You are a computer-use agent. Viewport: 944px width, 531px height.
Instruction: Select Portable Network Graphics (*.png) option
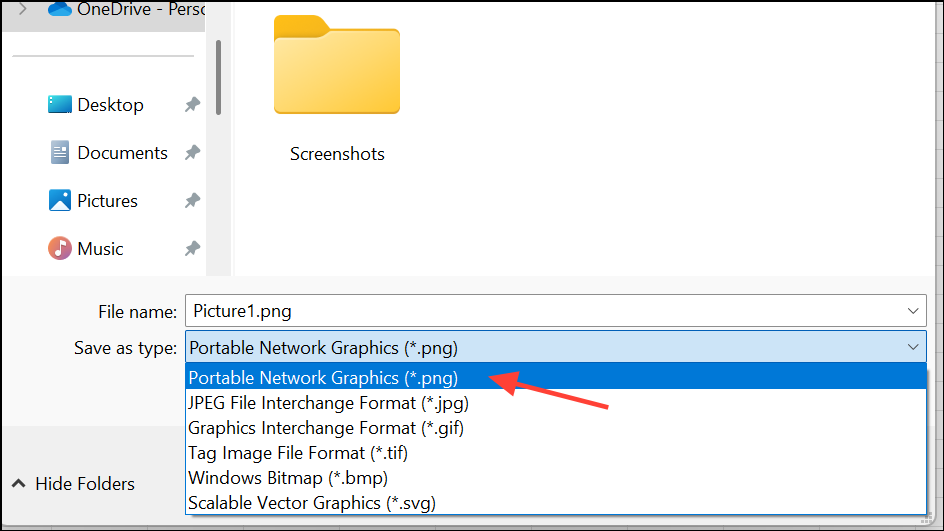[x=323, y=378]
